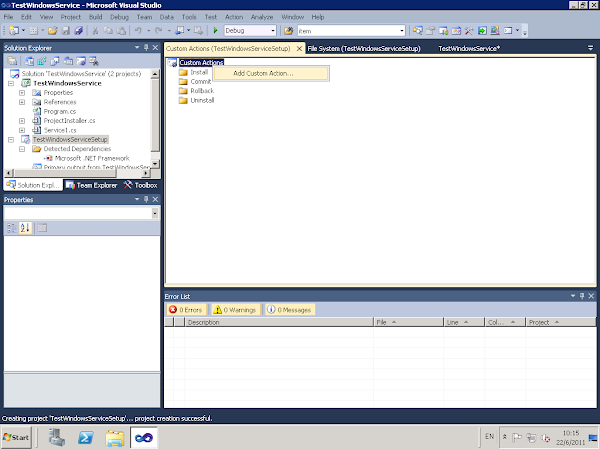Open the Properties panel object dropdown
The height and width of the screenshot is (450, 600).
point(155,213)
